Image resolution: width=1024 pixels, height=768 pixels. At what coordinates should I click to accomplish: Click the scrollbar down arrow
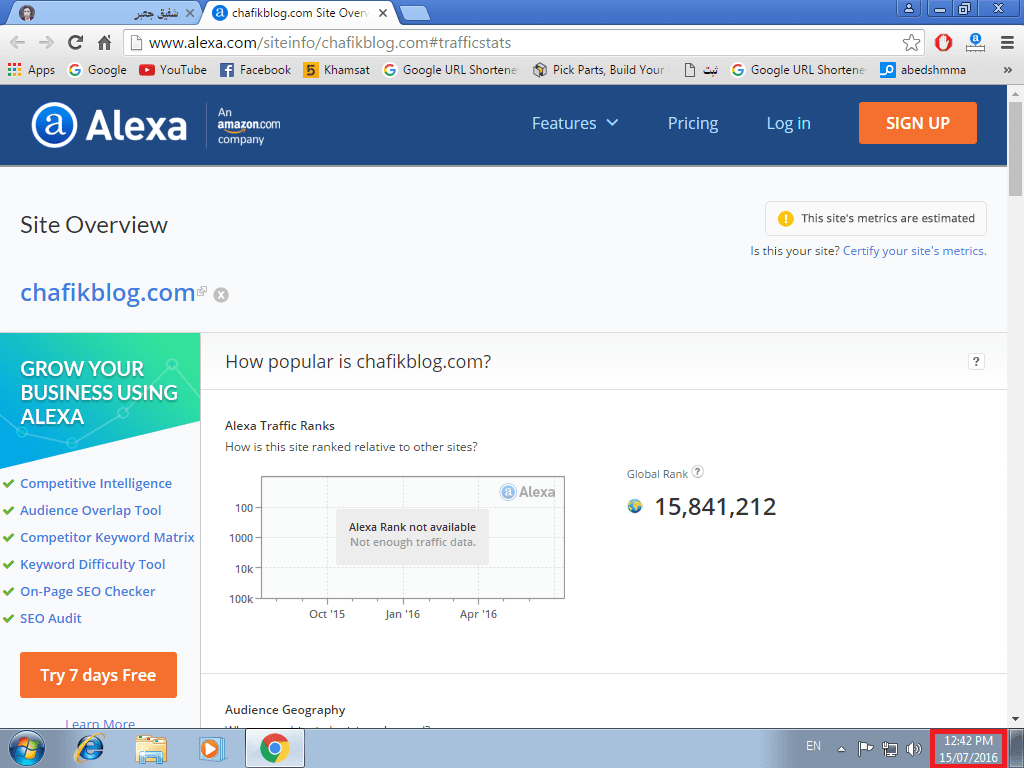[1015, 719]
